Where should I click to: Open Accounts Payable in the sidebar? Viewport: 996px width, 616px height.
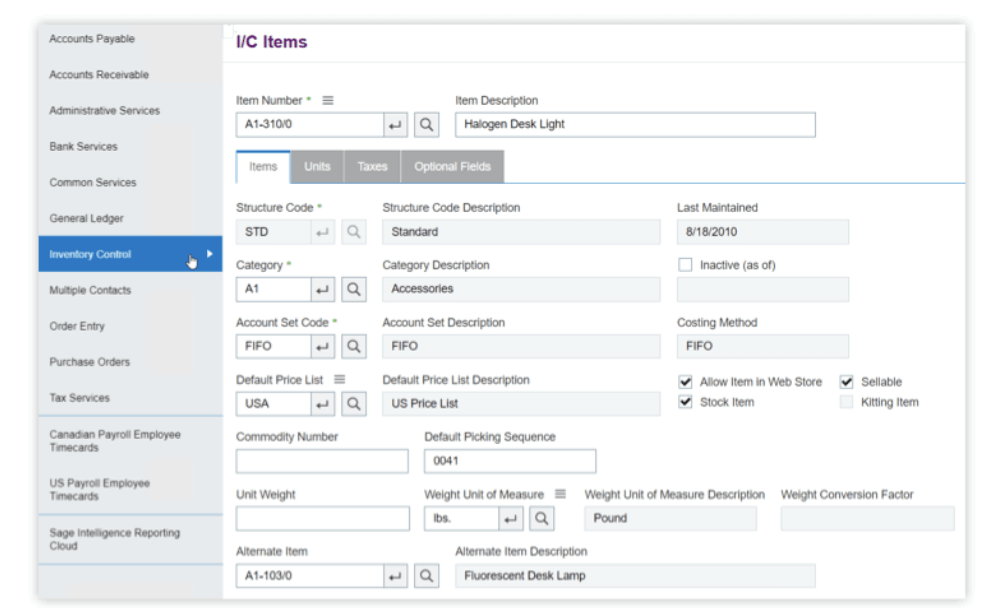click(92, 39)
